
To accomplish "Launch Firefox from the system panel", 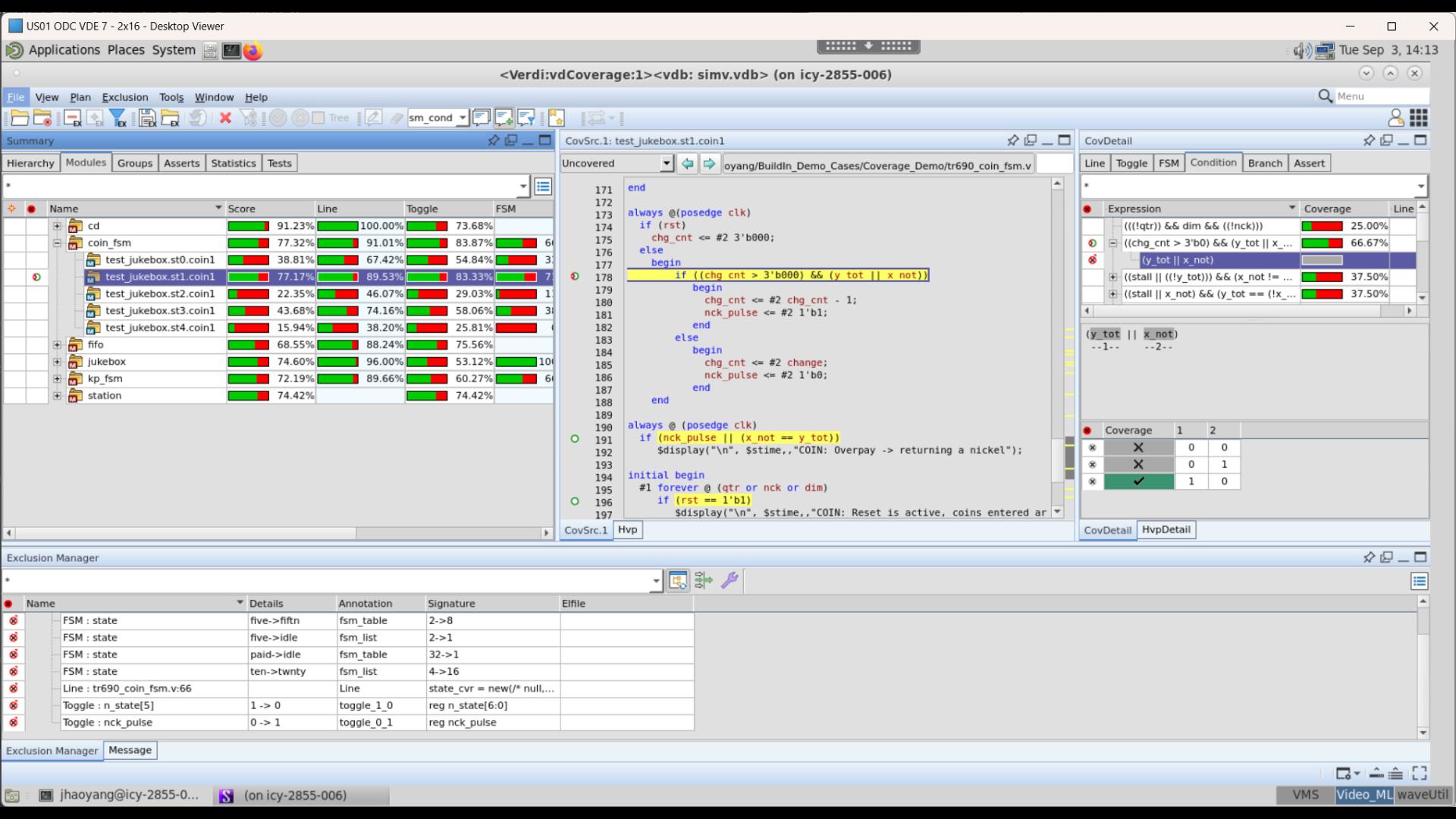I will pyautogui.click(x=253, y=51).
